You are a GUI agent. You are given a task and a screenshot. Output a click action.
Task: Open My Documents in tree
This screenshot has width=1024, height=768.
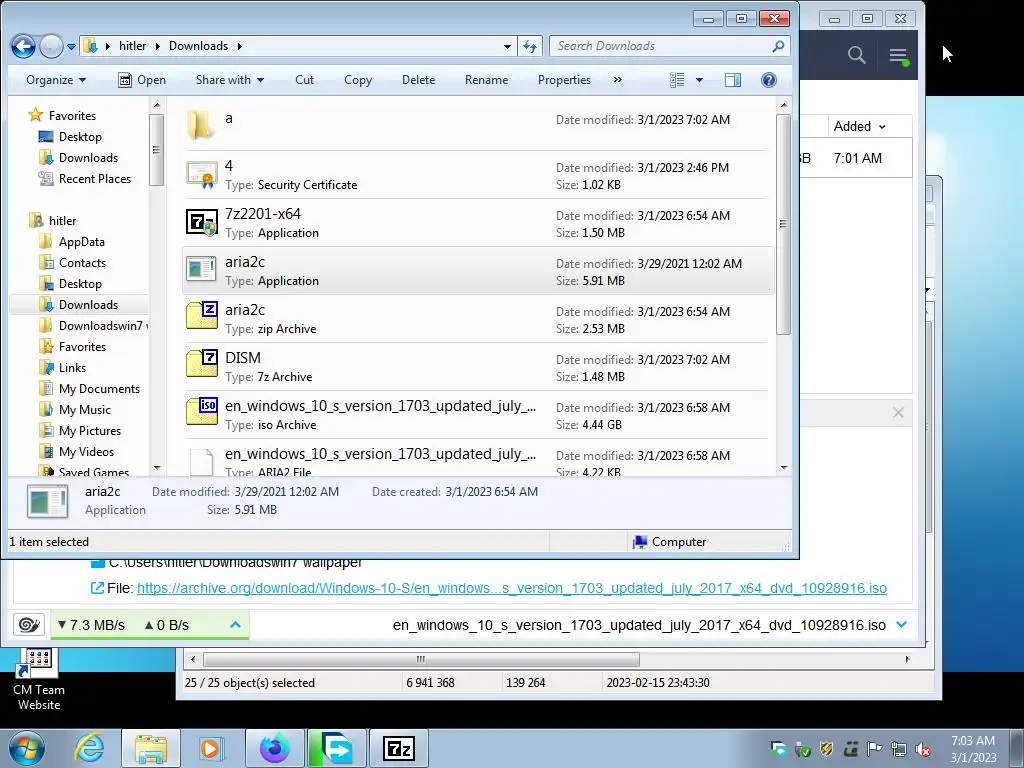pos(89,389)
